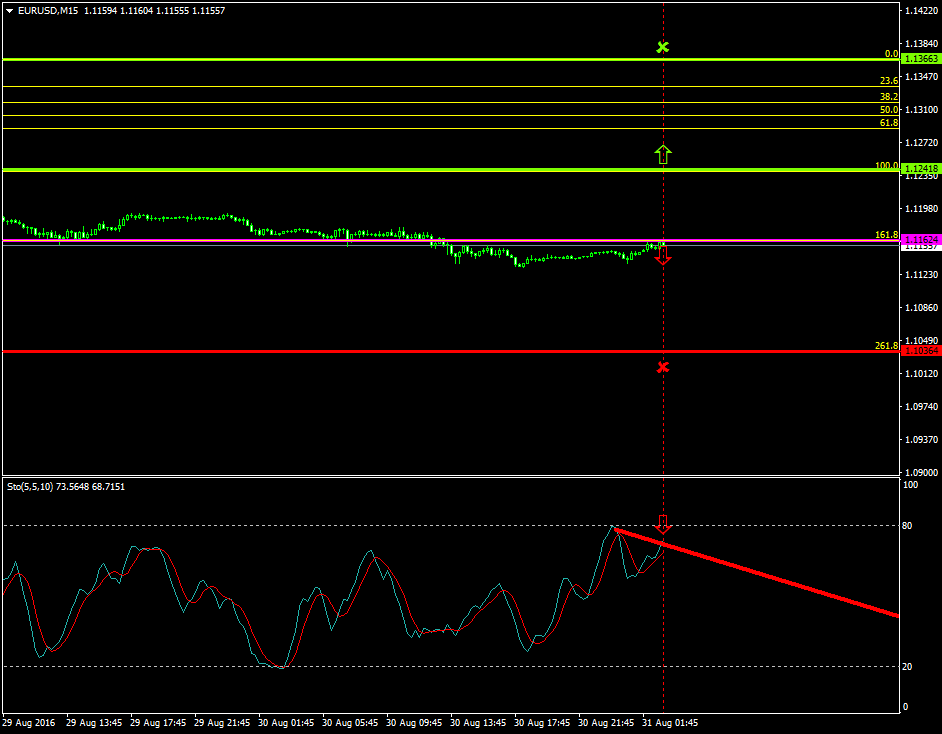Click the green X marker above the top line

[x=662, y=47]
